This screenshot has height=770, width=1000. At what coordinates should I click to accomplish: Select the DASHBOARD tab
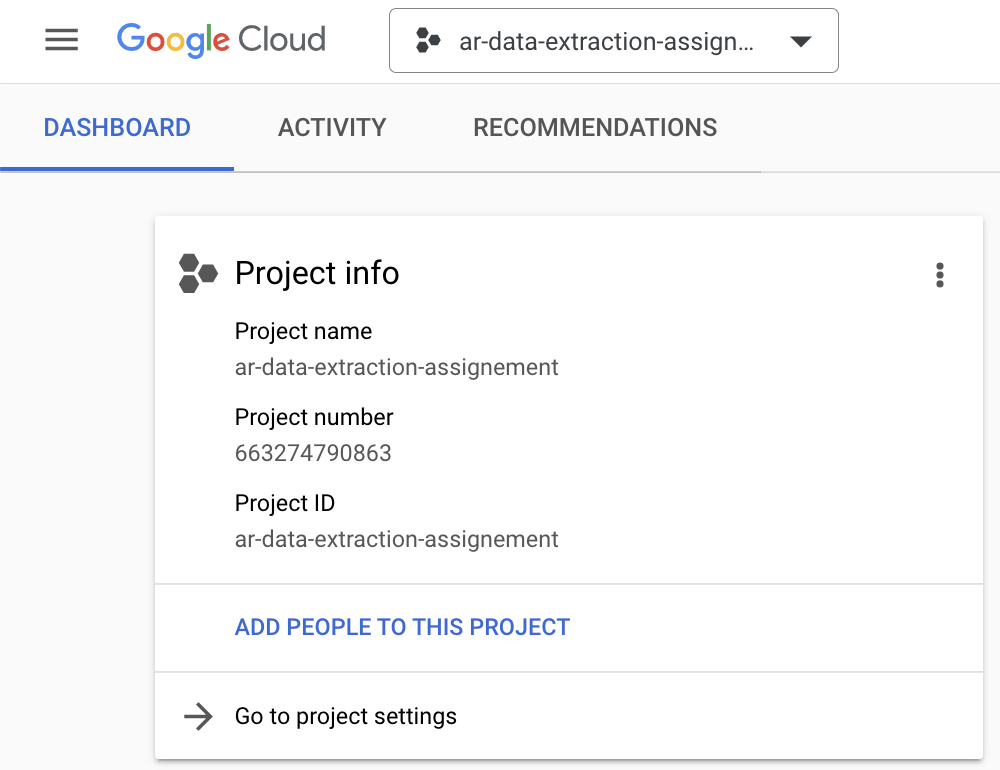pos(117,127)
